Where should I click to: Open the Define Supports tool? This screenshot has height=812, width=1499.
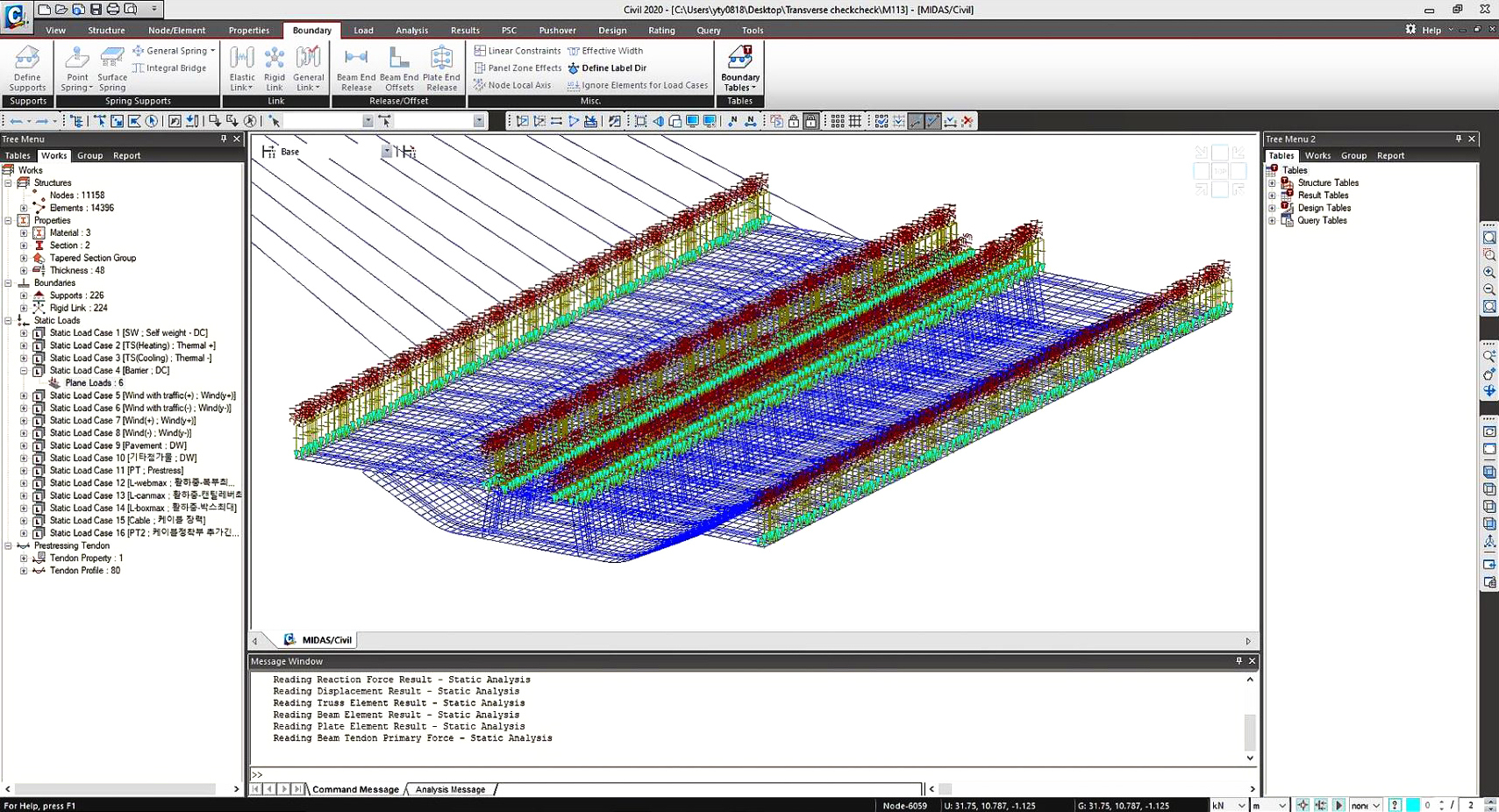click(26, 68)
